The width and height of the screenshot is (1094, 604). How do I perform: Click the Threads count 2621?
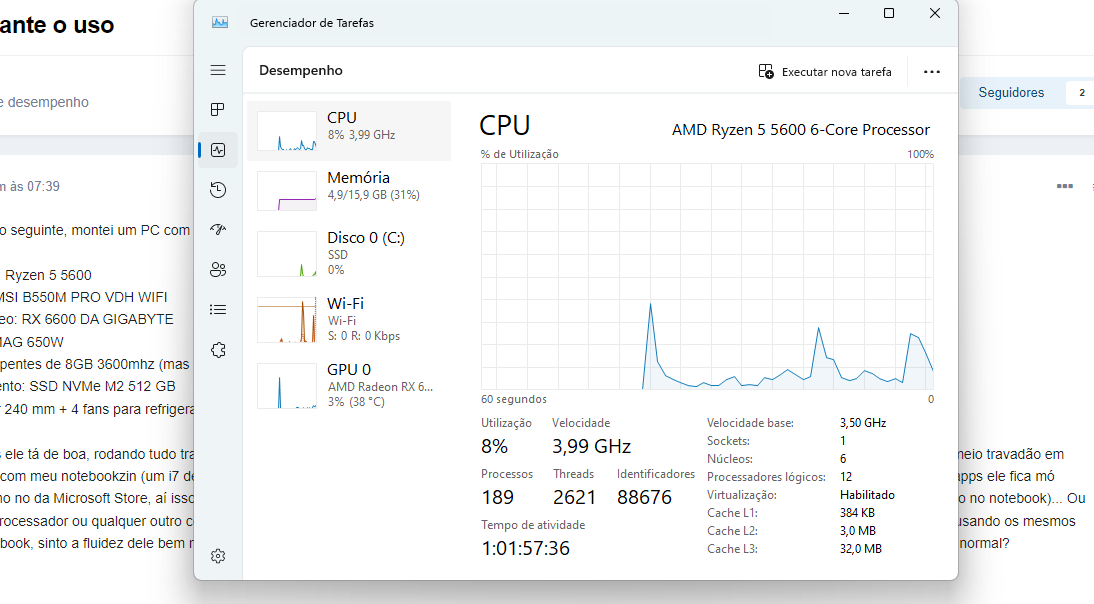pyautogui.click(x=574, y=497)
